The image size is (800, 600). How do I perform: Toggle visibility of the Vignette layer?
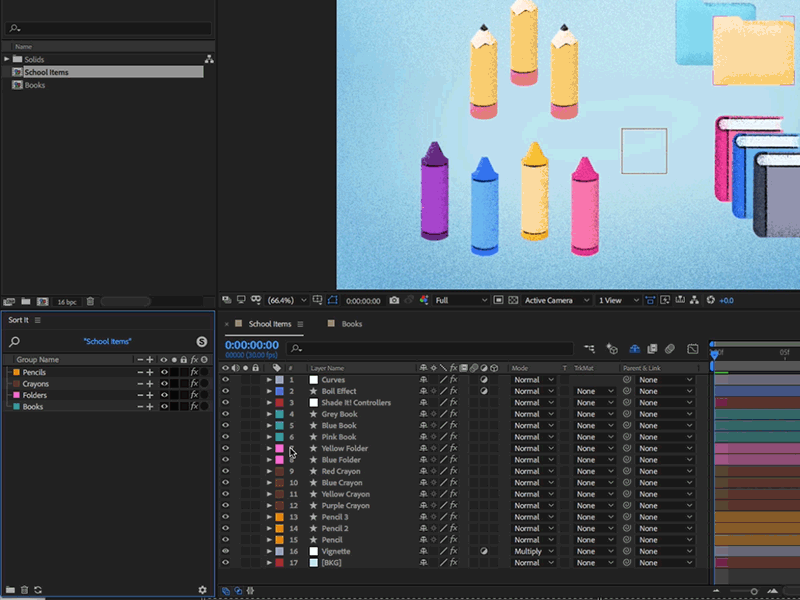tap(225, 551)
